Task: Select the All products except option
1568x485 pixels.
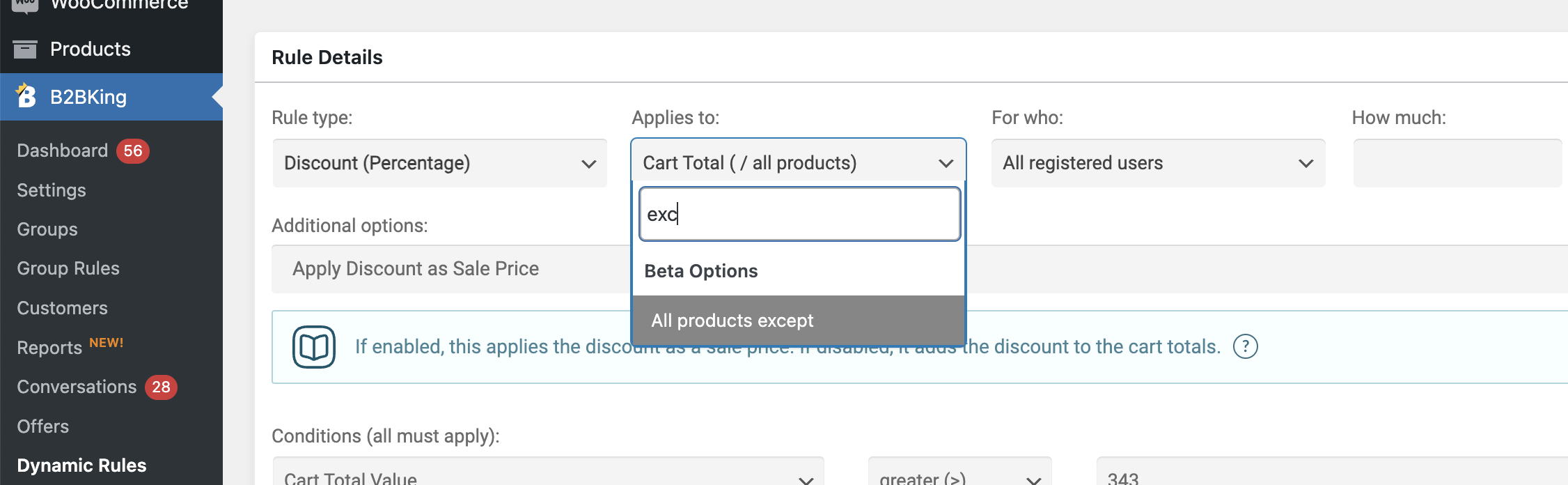Action: click(798, 321)
